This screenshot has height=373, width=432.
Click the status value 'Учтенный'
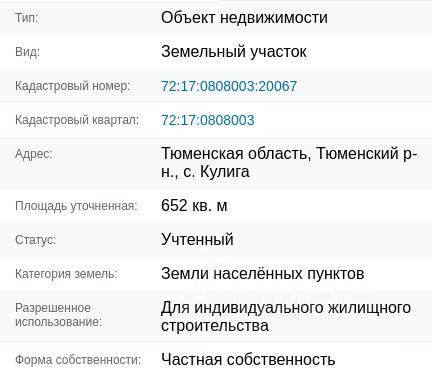tap(197, 239)
